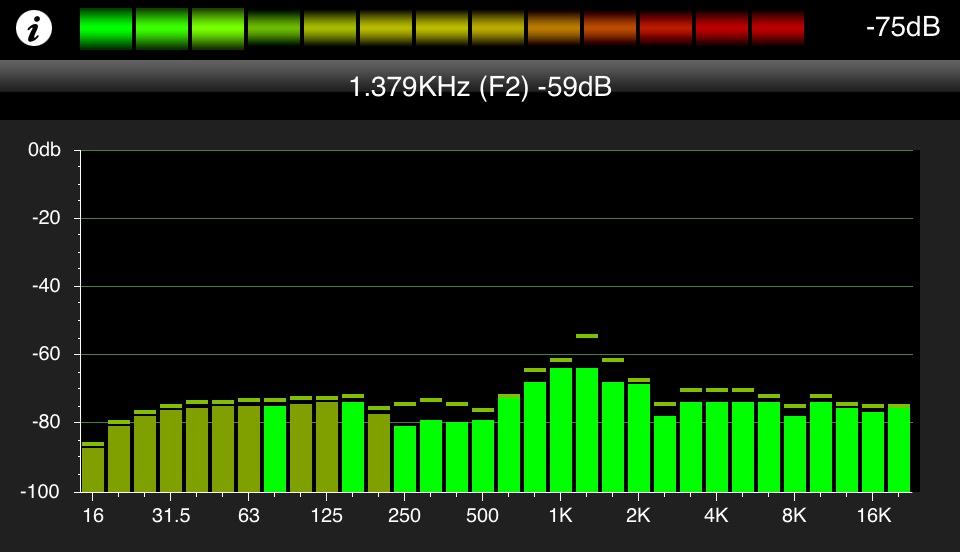Select the 63 frequency label
This screenshot has height=552, width=960.
pos(249,515)
